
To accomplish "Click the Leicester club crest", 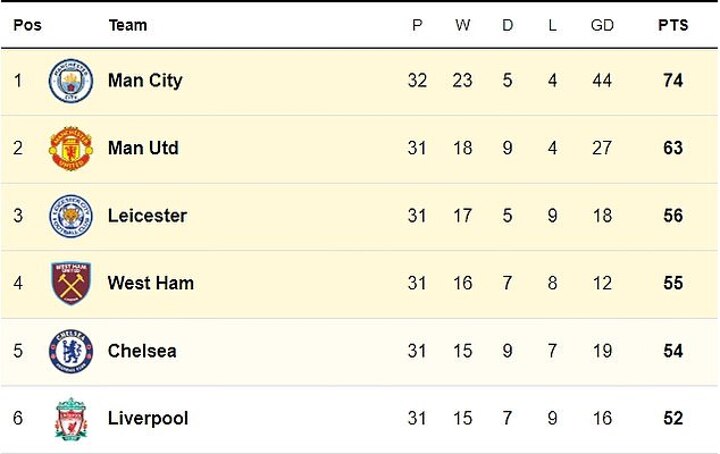I will (x=71, y=216).
